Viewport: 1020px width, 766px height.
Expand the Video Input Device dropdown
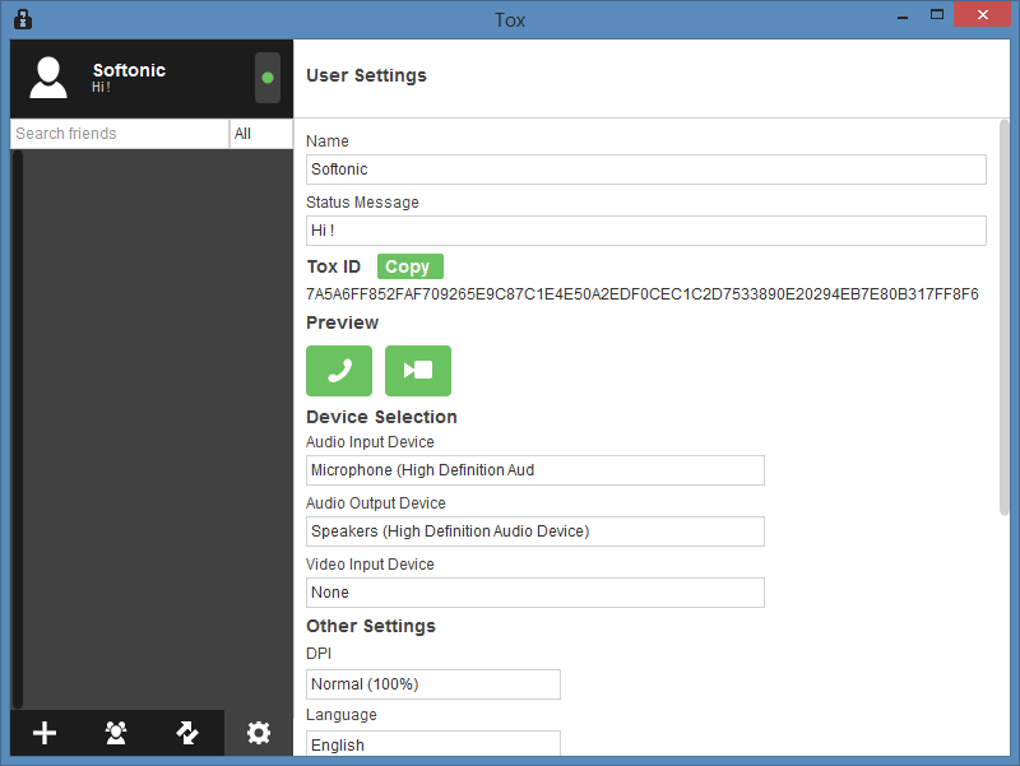(535, 592)
